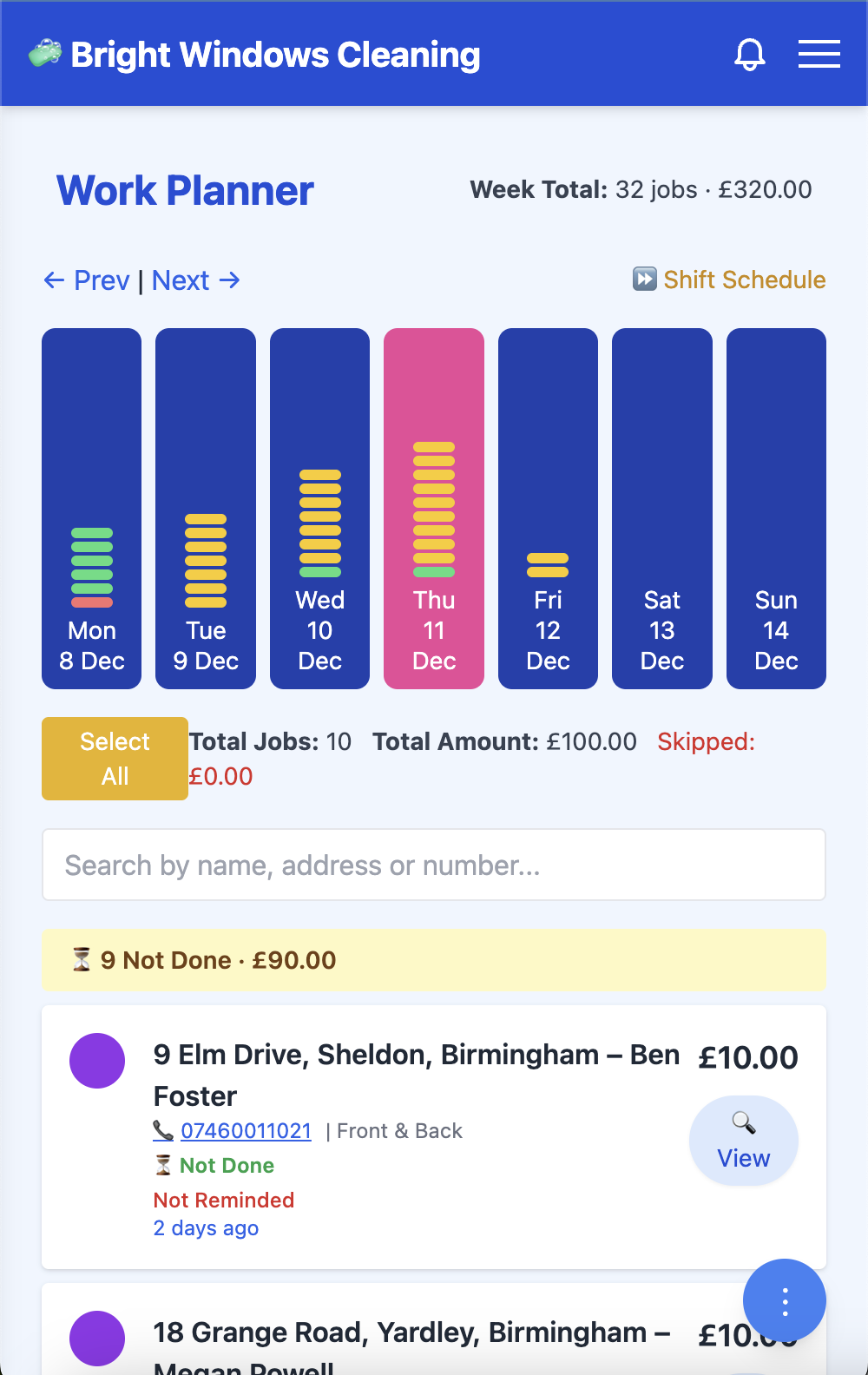This screenshot has height=1375, width=868.
Task: Click the Shift Schedule fast-forward icon
Action: point(644,280)
